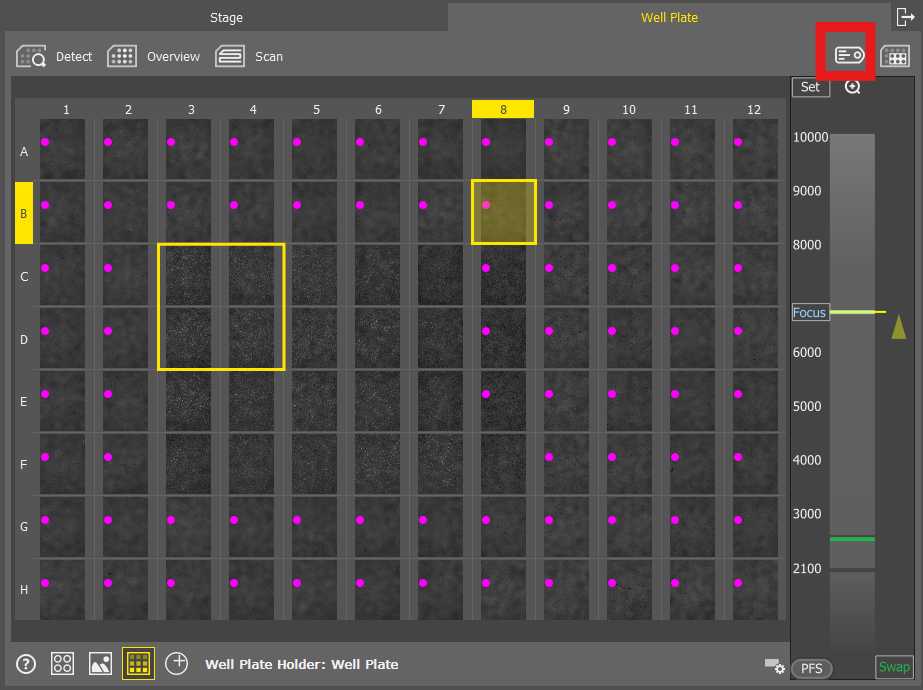Open help with the question mark icon
The image size is (923, 690).
[x=27, y=663]
